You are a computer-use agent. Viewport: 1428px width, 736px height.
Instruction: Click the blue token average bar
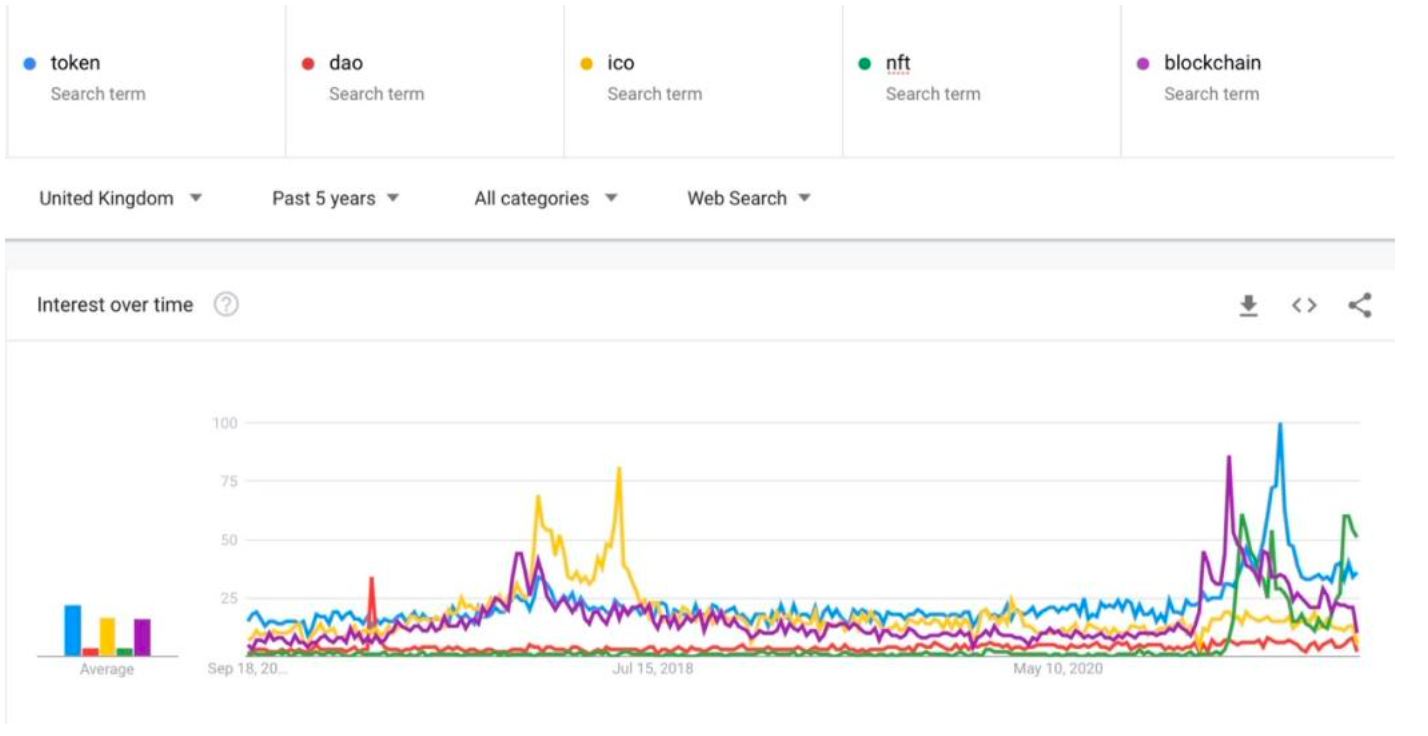pos(73,630)
